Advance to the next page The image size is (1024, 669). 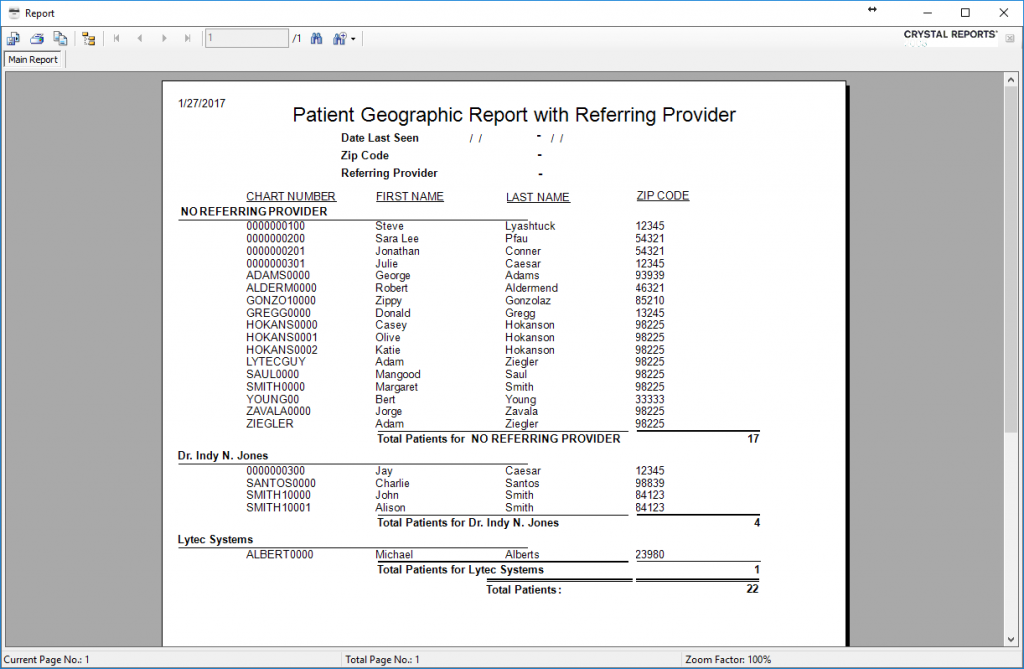pos(164,38)
